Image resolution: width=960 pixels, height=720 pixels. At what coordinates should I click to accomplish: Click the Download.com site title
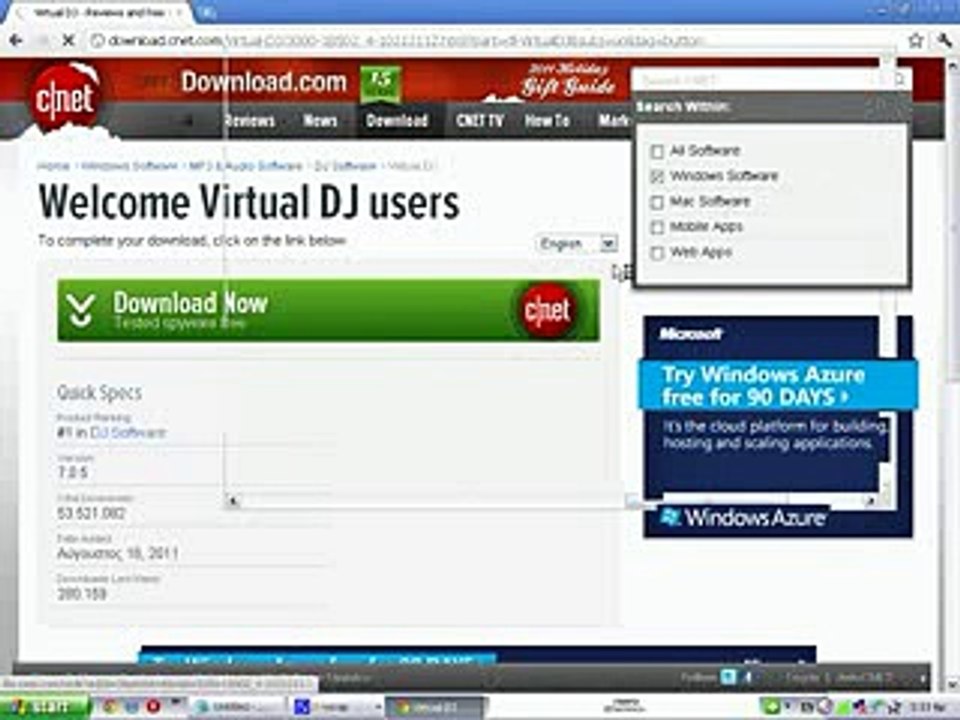[264, 82]
